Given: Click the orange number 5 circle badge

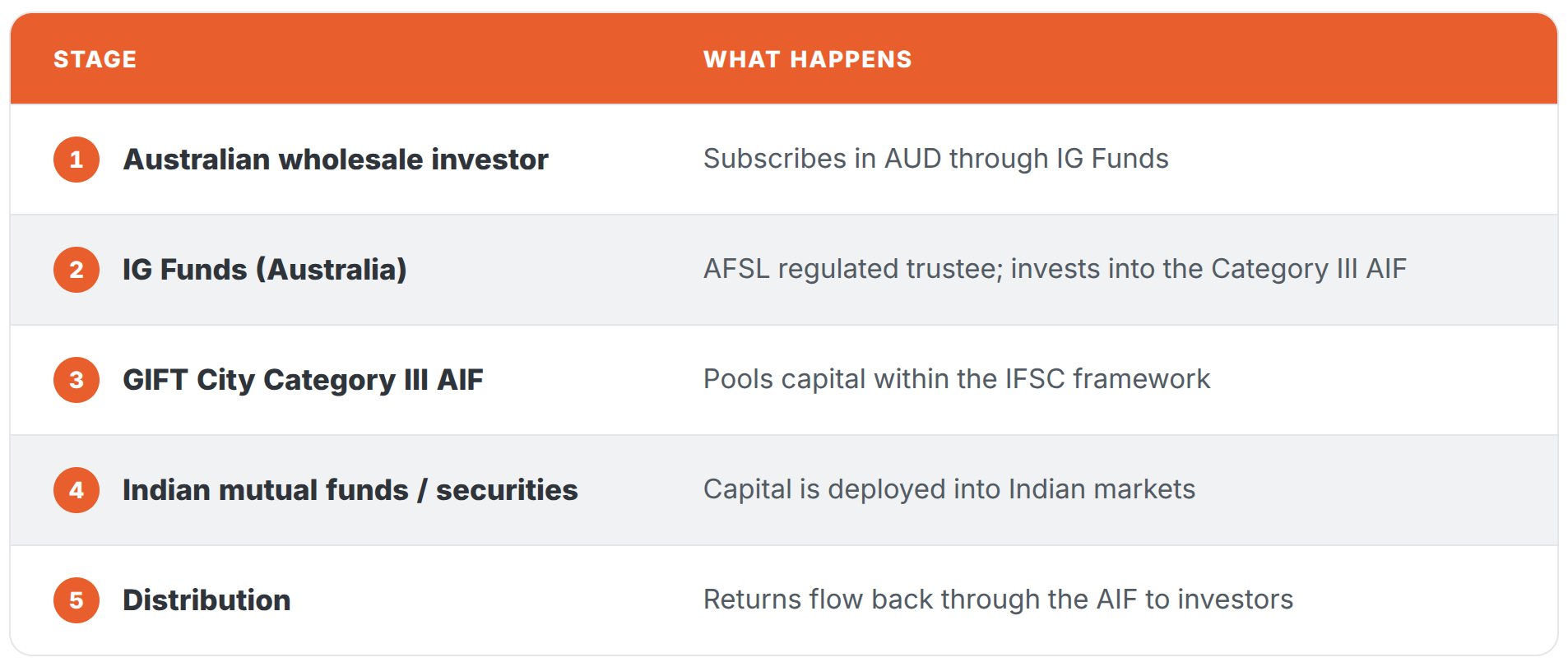Looking at the screenshot, I should (77, 600).
